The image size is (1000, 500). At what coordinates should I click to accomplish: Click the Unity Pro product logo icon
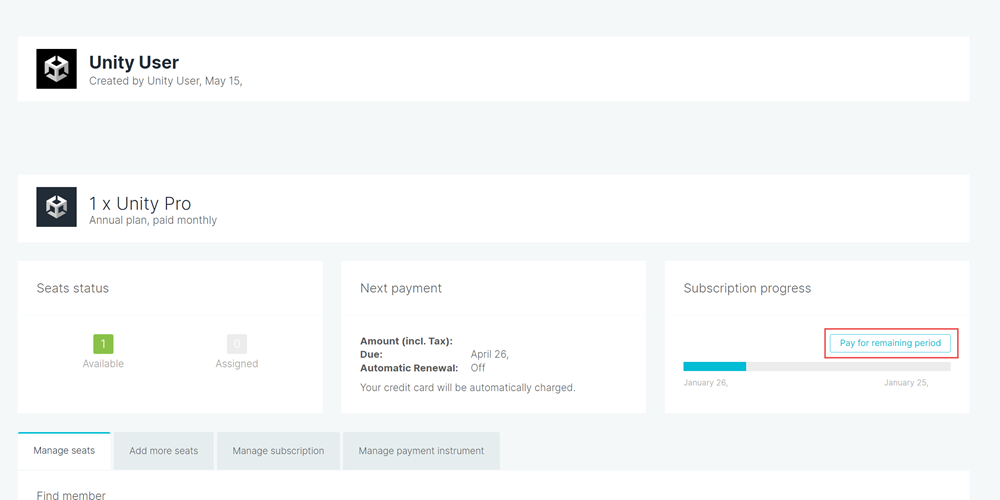[56, 207]
